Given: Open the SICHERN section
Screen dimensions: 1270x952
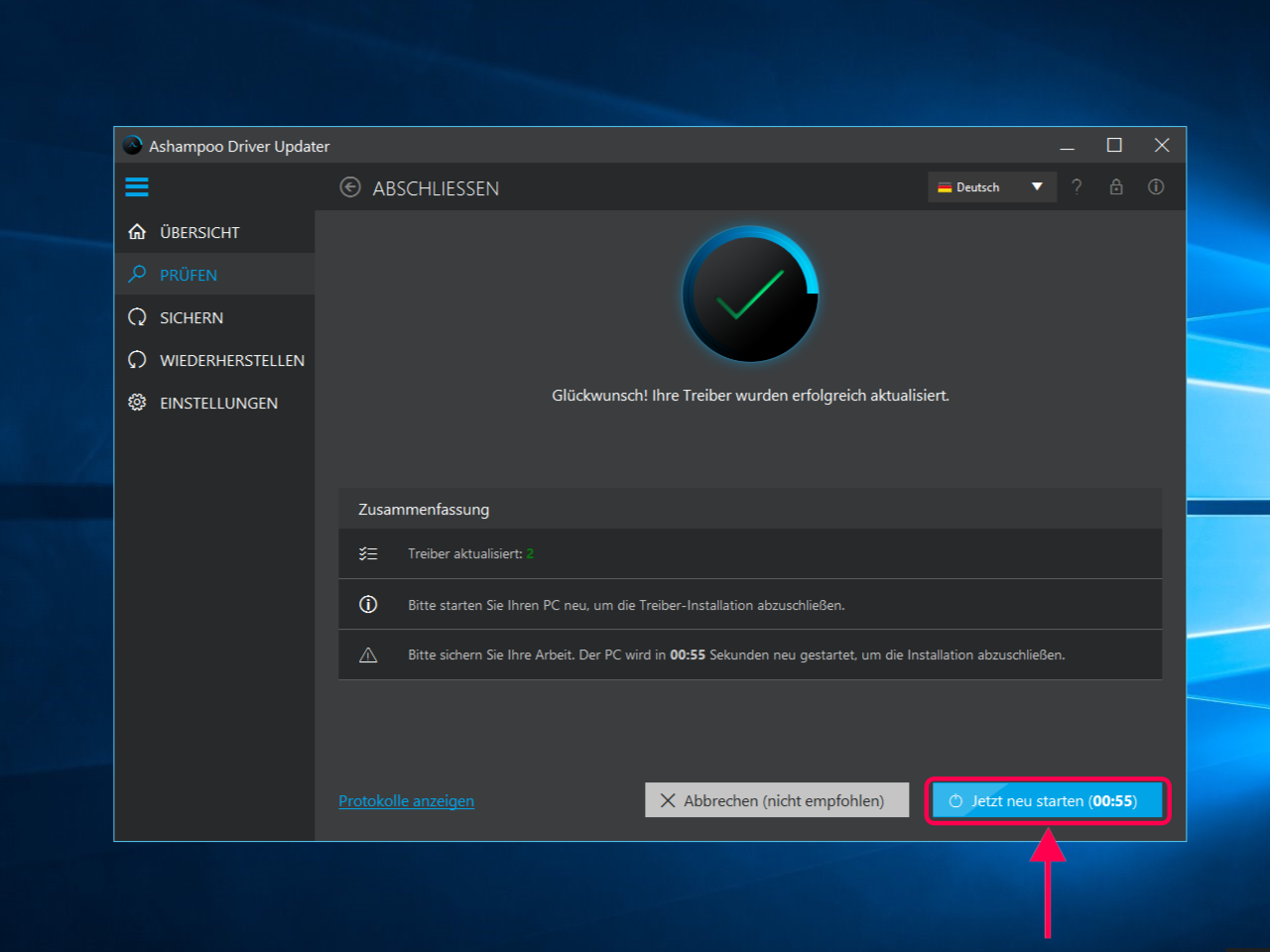Looking at the screenshot, I should click(x=214, y=317).
